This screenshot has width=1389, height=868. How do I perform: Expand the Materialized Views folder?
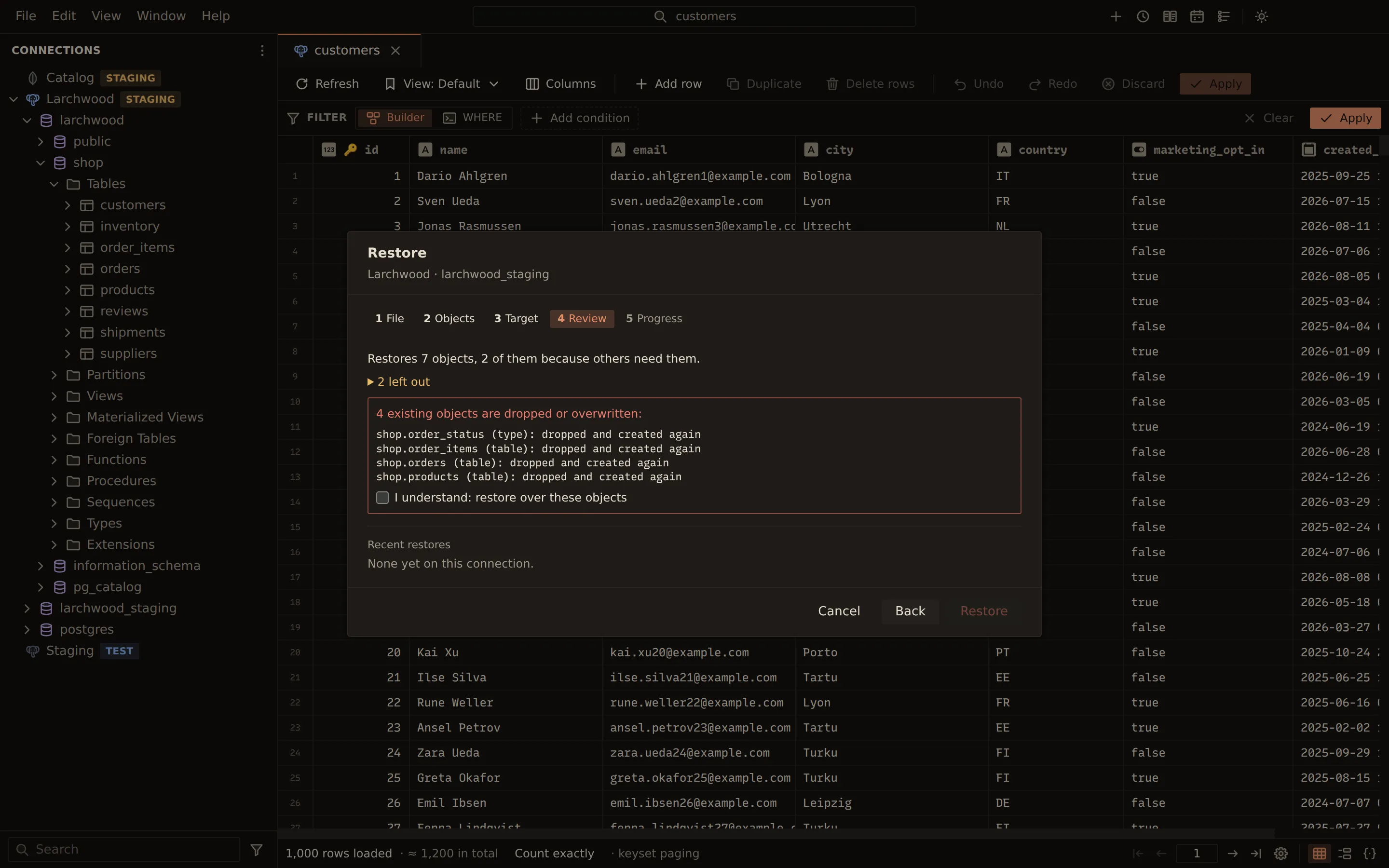click(54, 417)
